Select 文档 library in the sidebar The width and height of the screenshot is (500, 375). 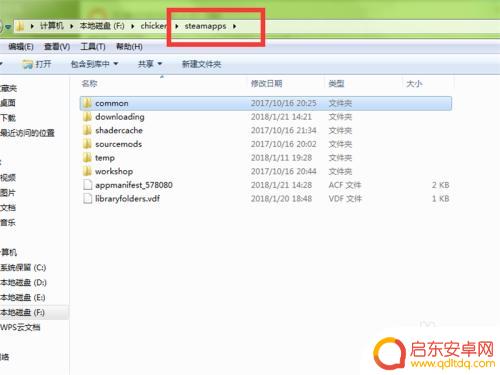8,207
